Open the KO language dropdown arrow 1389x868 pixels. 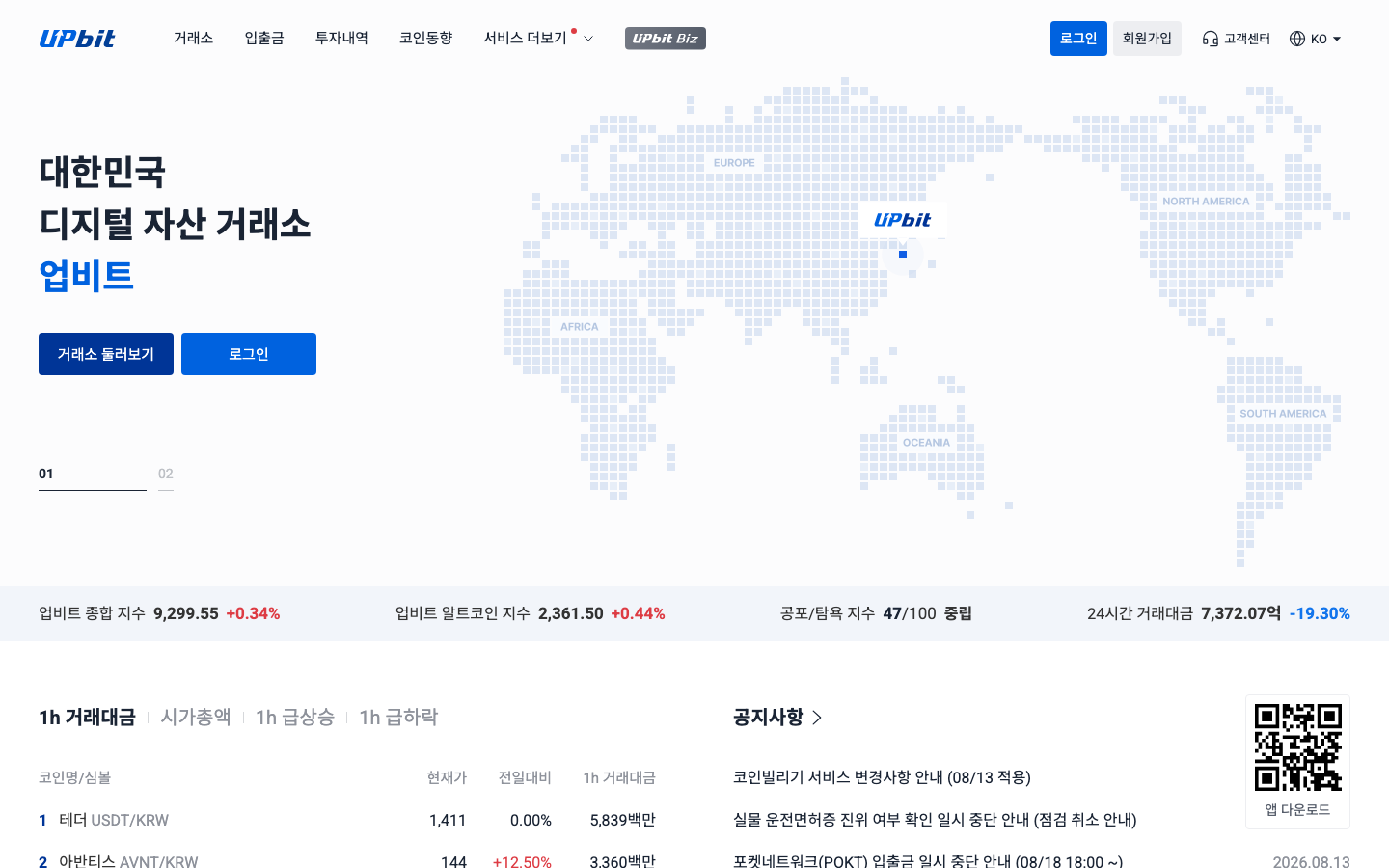1337,40
